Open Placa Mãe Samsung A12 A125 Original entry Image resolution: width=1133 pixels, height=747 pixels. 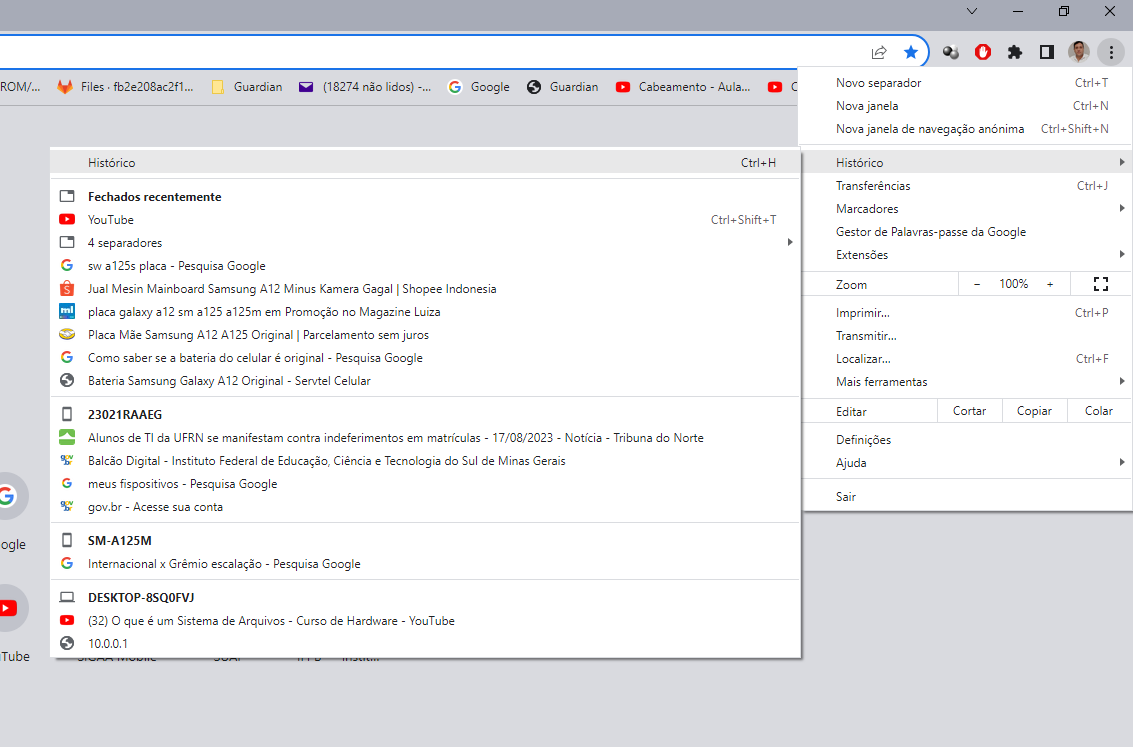[x=426, y=335]
